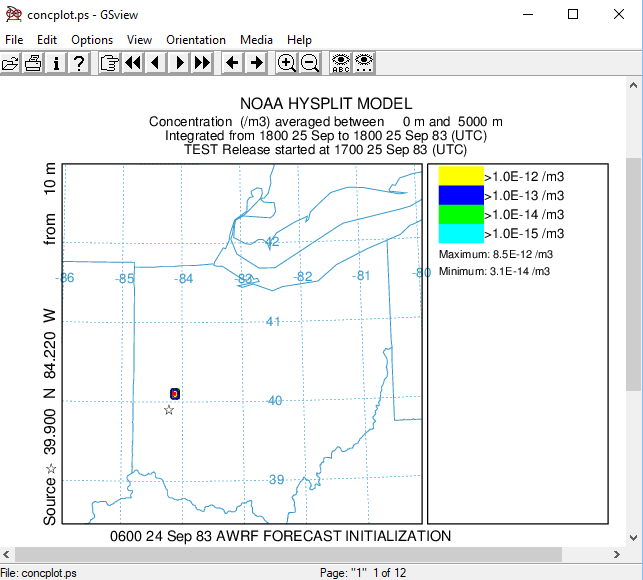Click the Print toolbar icon
The height and width of the screenshot is (580, 643).
(33, 63)
